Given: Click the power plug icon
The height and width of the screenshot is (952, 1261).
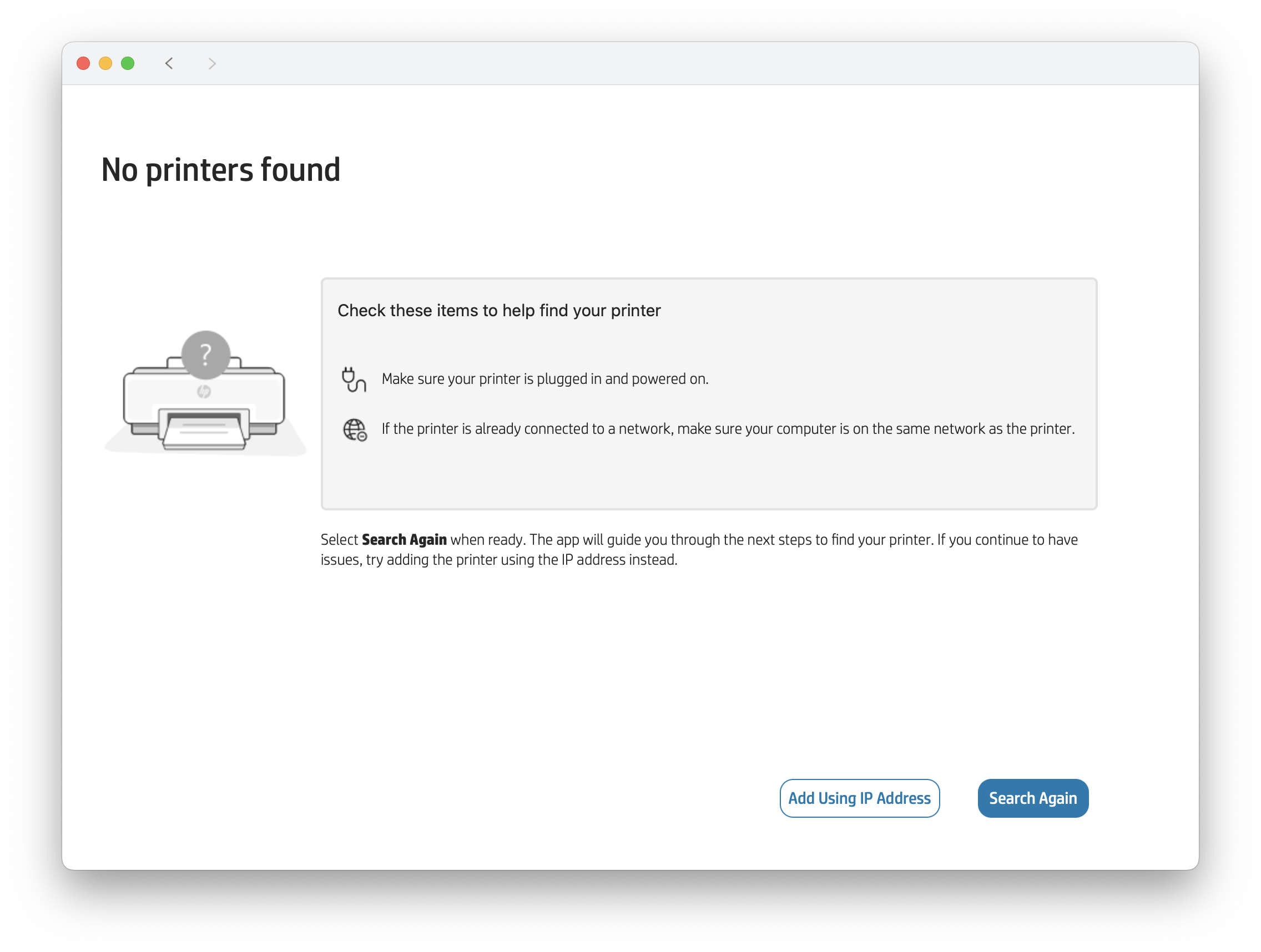Looking at the screenshot, I should pyautogui.click(x=354, y=379).
